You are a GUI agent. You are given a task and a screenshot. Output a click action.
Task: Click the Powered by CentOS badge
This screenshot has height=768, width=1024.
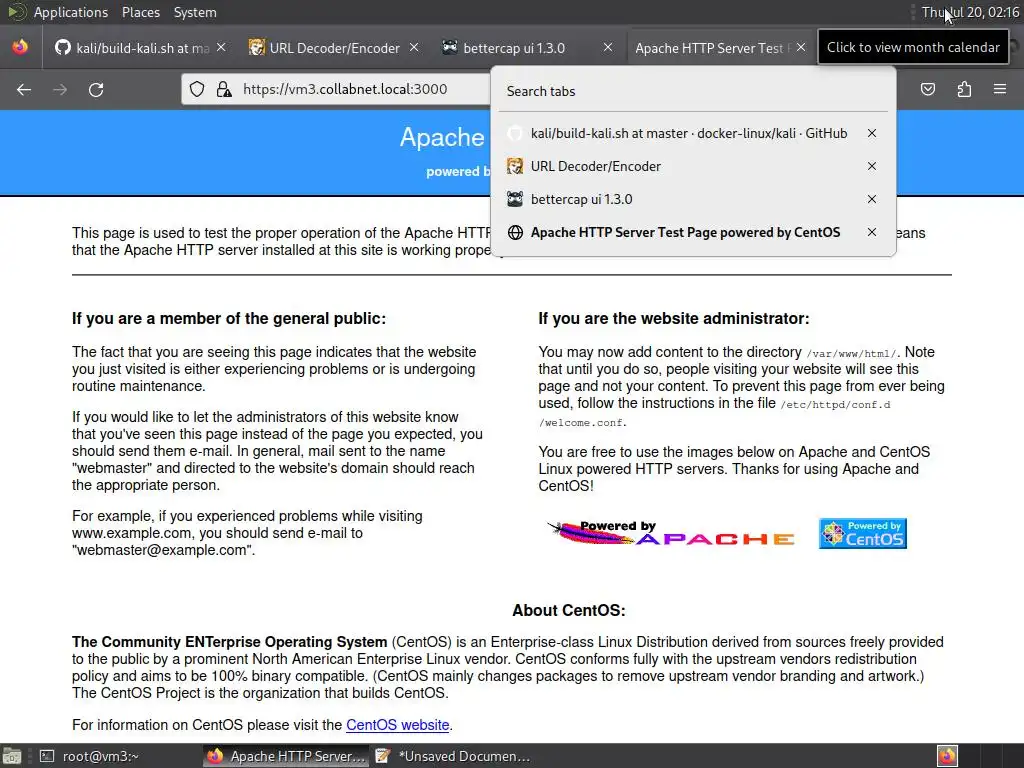pyautogui.click(x=863, y=534)
